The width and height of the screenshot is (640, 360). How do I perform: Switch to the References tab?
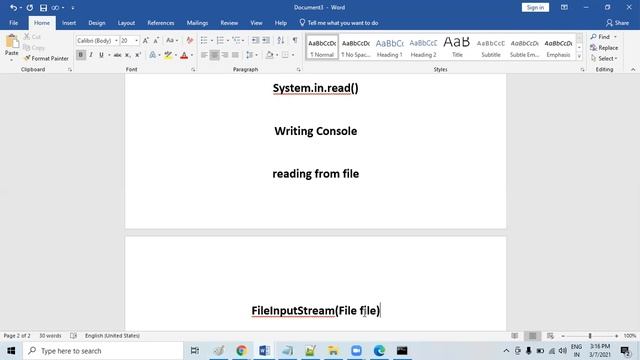[x=161, y=23]
